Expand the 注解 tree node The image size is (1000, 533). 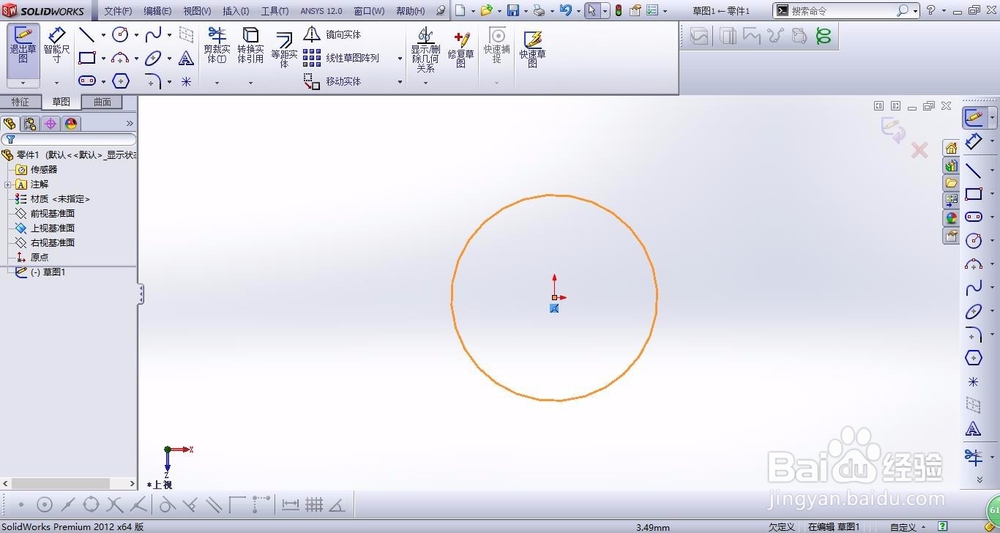(x=7, y=184)
